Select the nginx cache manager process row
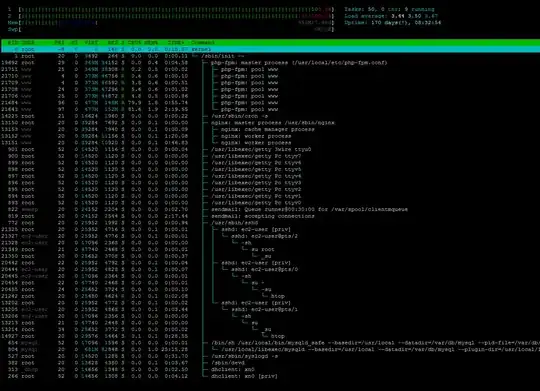 click(270, 129)
